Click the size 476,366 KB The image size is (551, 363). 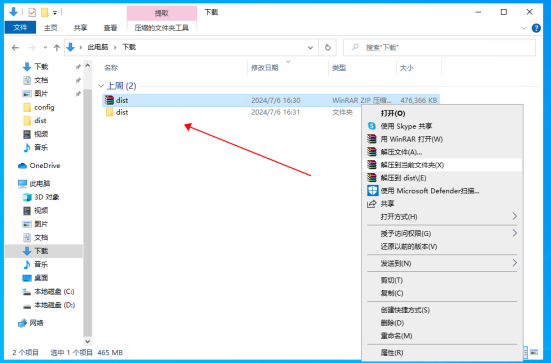419,100
